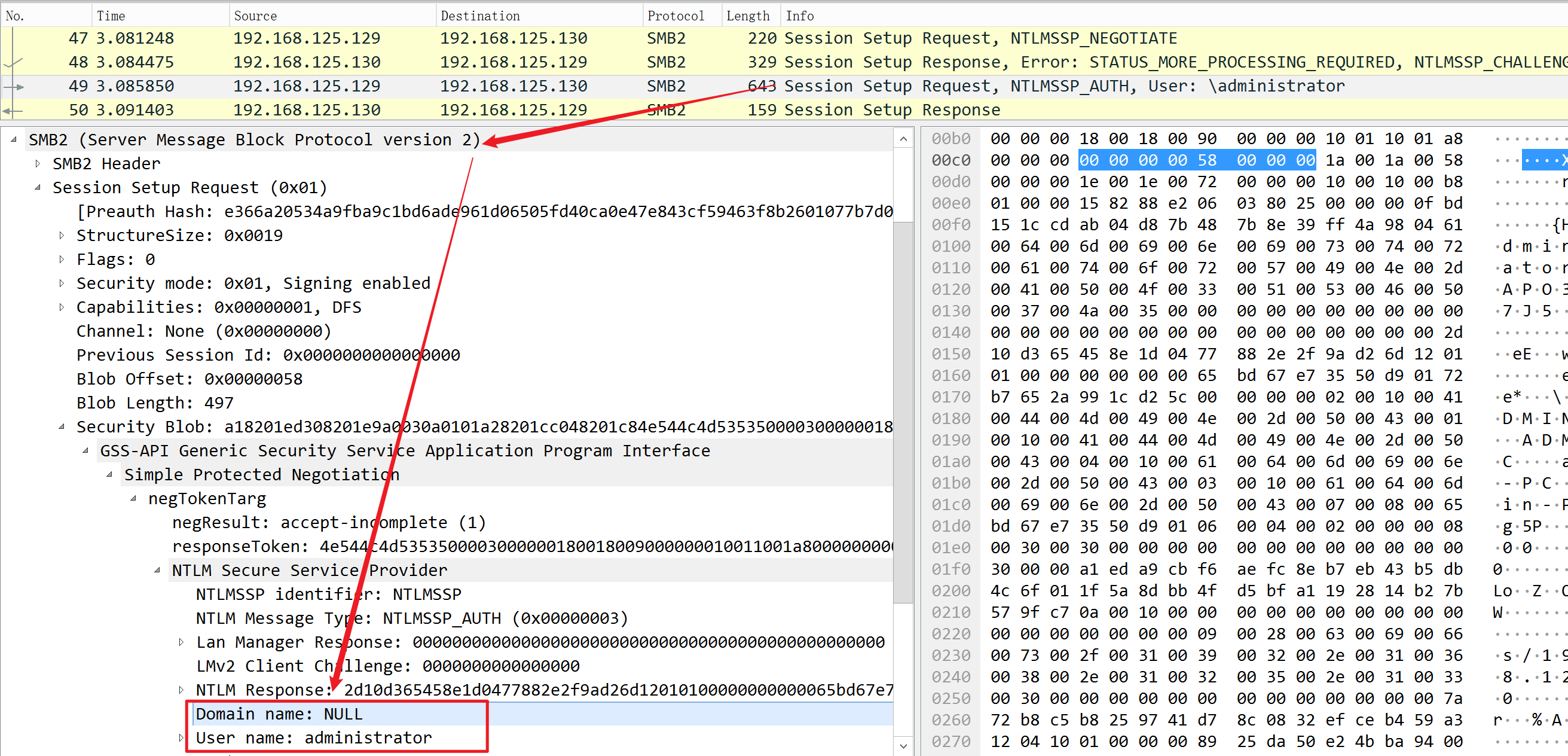Image resolution: width=1568 pixels, height=756 pixels.
Task: Select packet 47 NTLMSSP_NEGOTIATE row
Action: (784, 38)
